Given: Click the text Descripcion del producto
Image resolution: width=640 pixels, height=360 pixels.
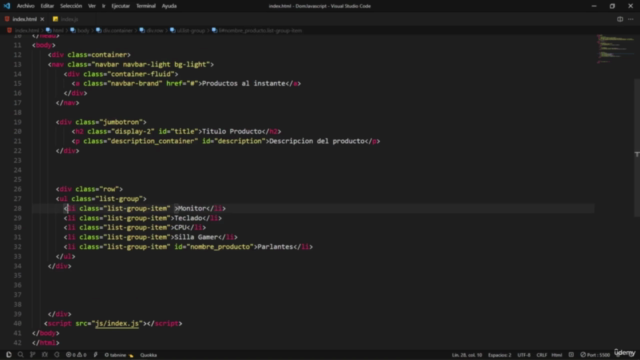Looking at the screenshot, I should [317, 141].
